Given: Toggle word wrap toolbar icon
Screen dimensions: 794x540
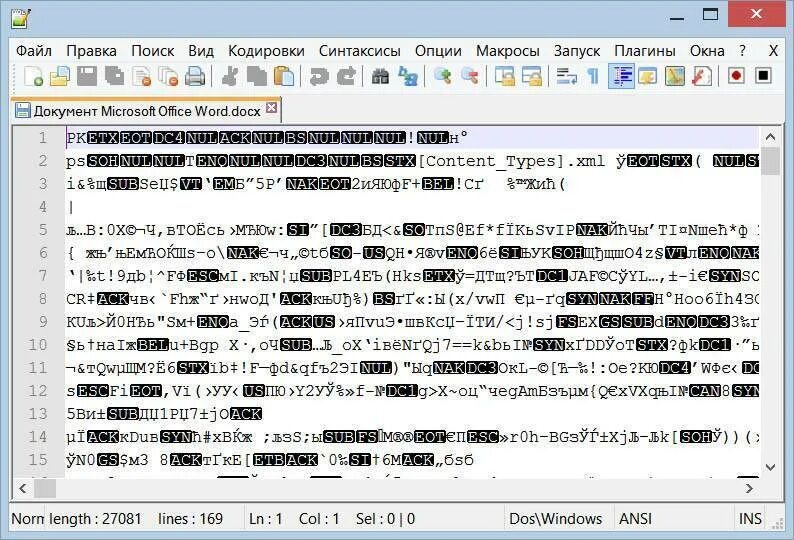Looking at the screenshot, I should tap(566, 76).
